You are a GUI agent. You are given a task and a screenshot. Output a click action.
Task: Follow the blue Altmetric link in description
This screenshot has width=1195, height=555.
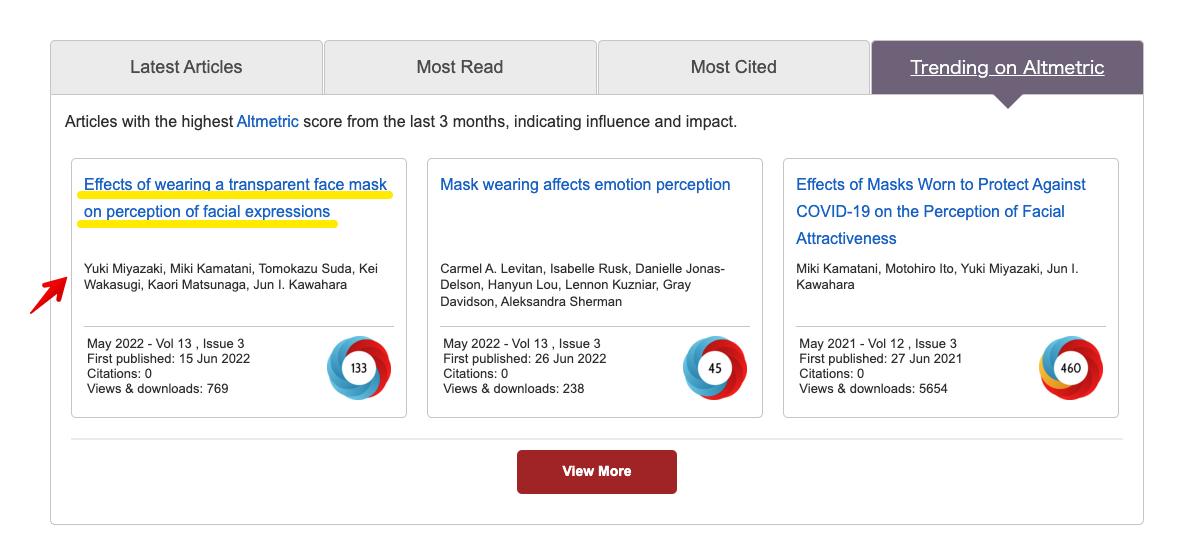click(x=267, y=122)
